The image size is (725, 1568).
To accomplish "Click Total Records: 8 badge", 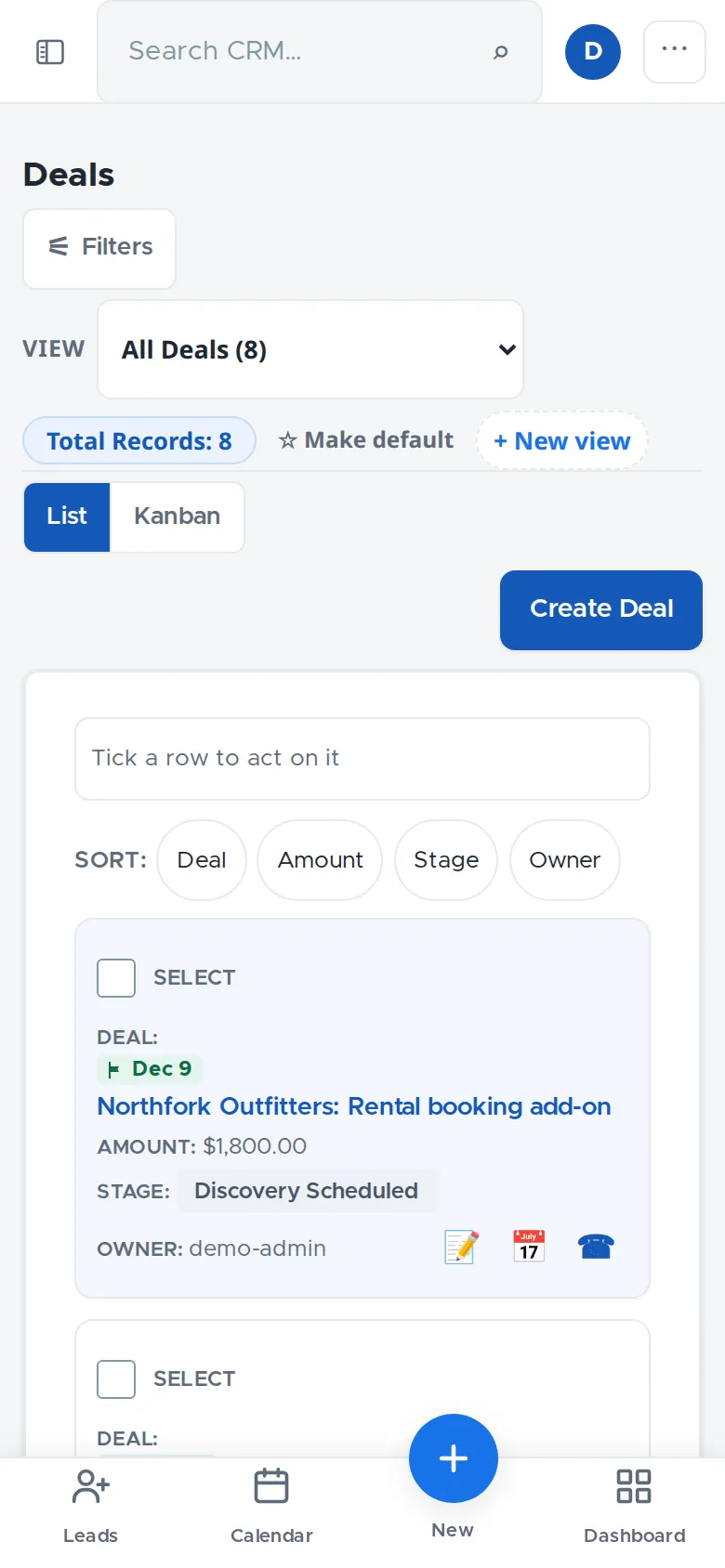I will tap(139, 441).
